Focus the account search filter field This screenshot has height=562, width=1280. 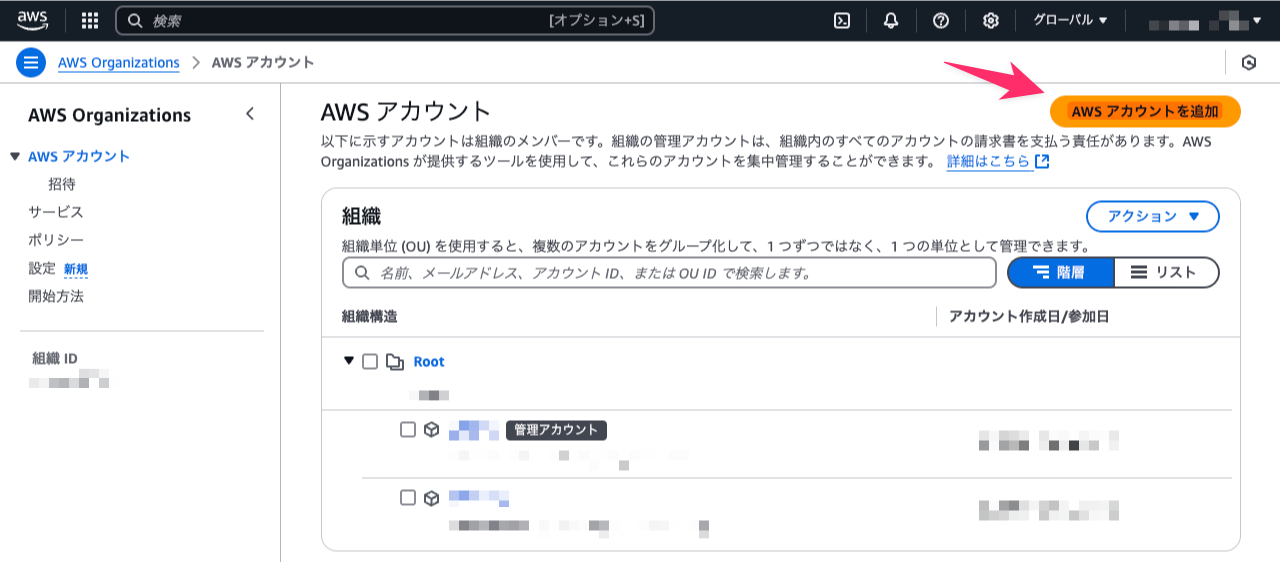coord(669,272)
